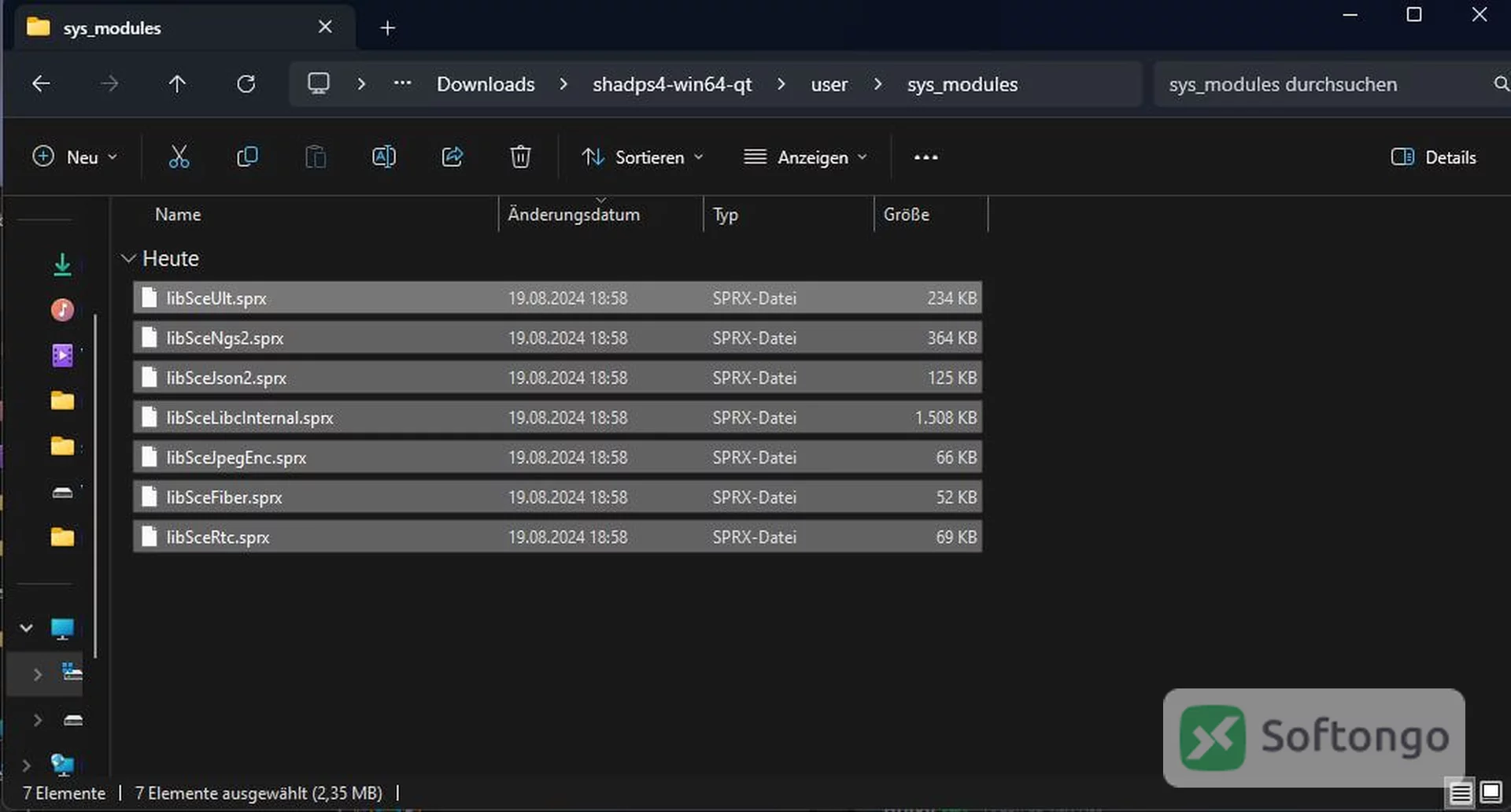Click the Delete trash can icon
Viewport: 1511px width, 812px height.
[x=520, y=157]
